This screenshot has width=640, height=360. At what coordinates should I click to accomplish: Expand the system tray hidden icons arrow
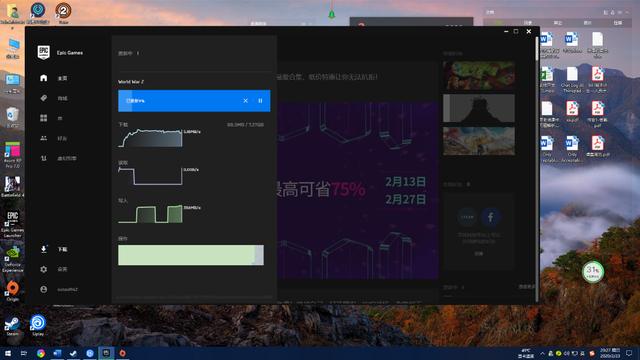542,353
